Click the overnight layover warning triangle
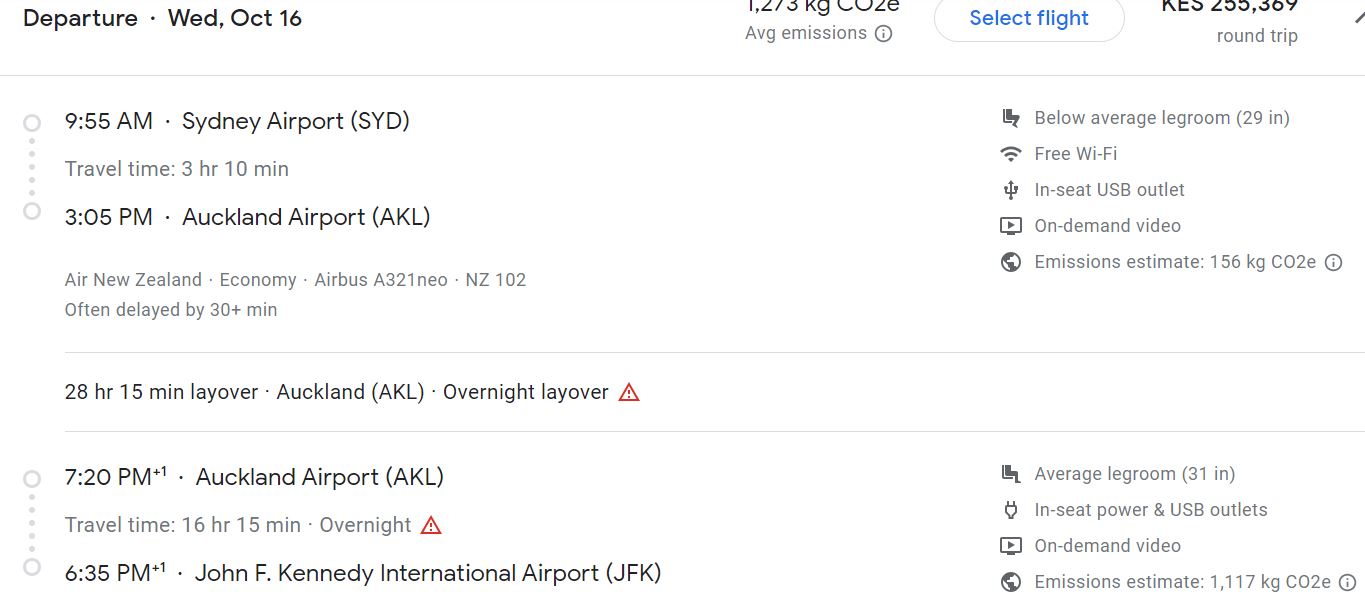Screen dimensions: 1365x613 (x=628, y=392)
